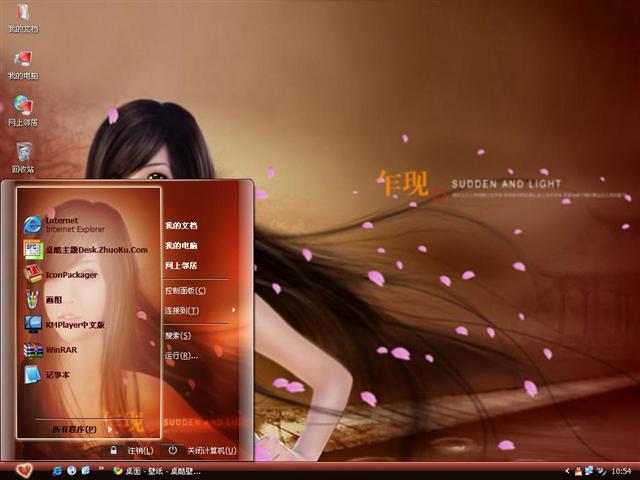This screenshot has width=640, height=480.
Task: Open 我的电脑 desktop icon
Action: (23, 65)
